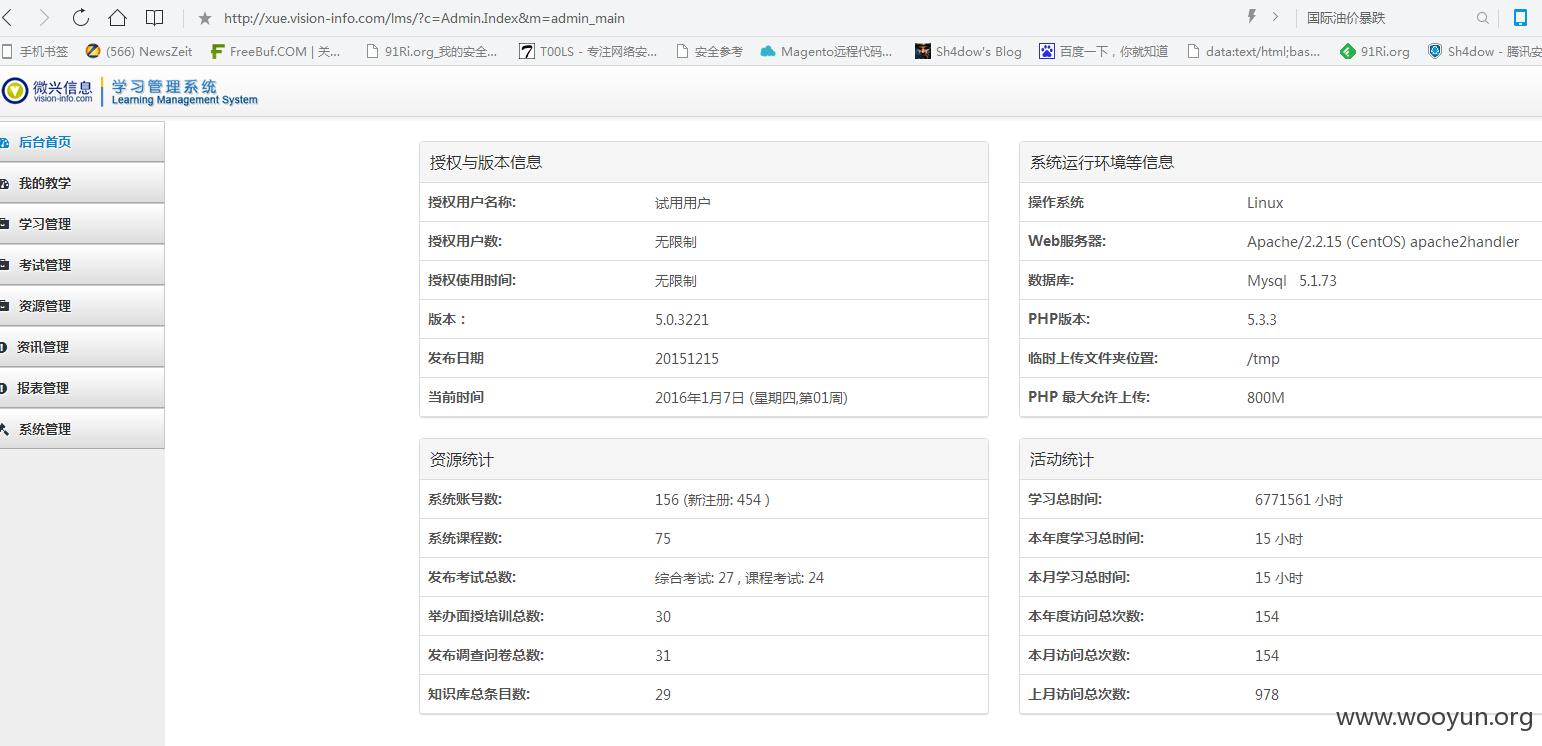The height and width of the screenshot is (746, 1542).
Task: Click the 系统运行环境等信息 panel header
Action: point(1281,162)
